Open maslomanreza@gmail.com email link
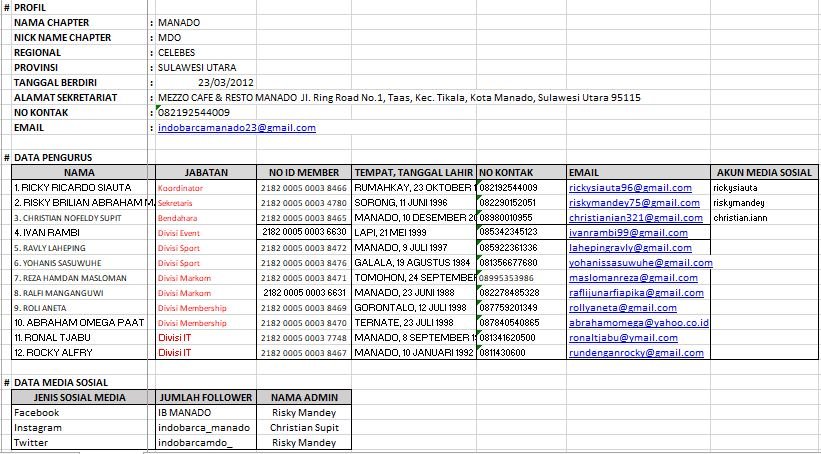Viewport: 821px width, 454px height. [634, 278]
